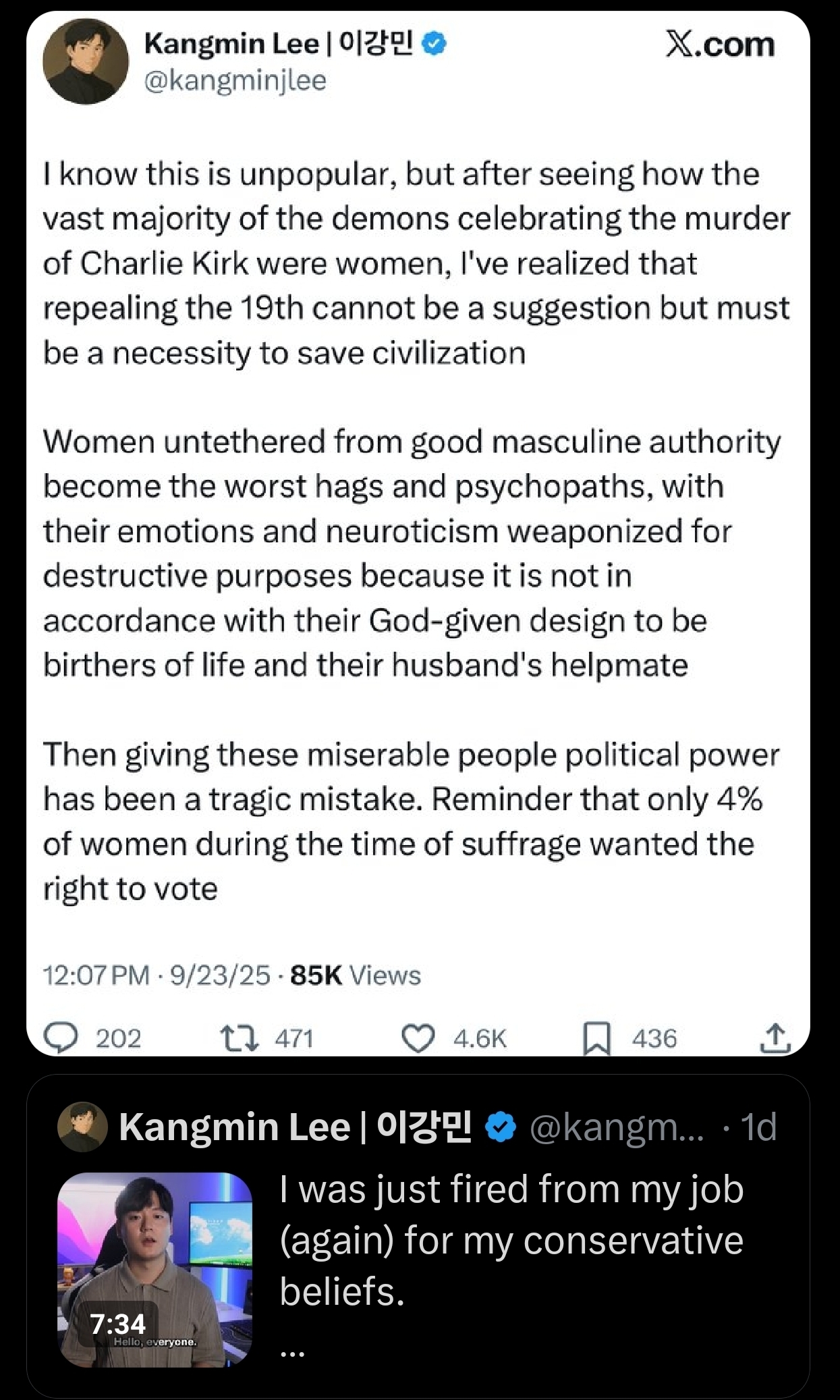Click the blue verified badge in the header
Viewport: 840px width, 1400px height.
pyautogui.click(x=435, y=44)
